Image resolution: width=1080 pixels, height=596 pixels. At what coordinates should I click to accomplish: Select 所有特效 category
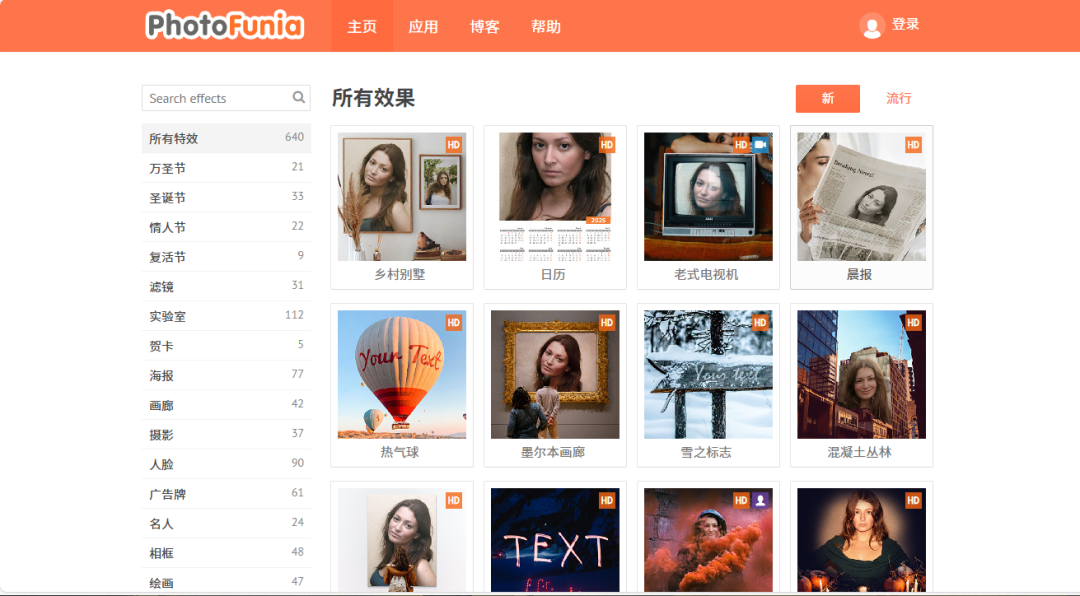(226, 138)
